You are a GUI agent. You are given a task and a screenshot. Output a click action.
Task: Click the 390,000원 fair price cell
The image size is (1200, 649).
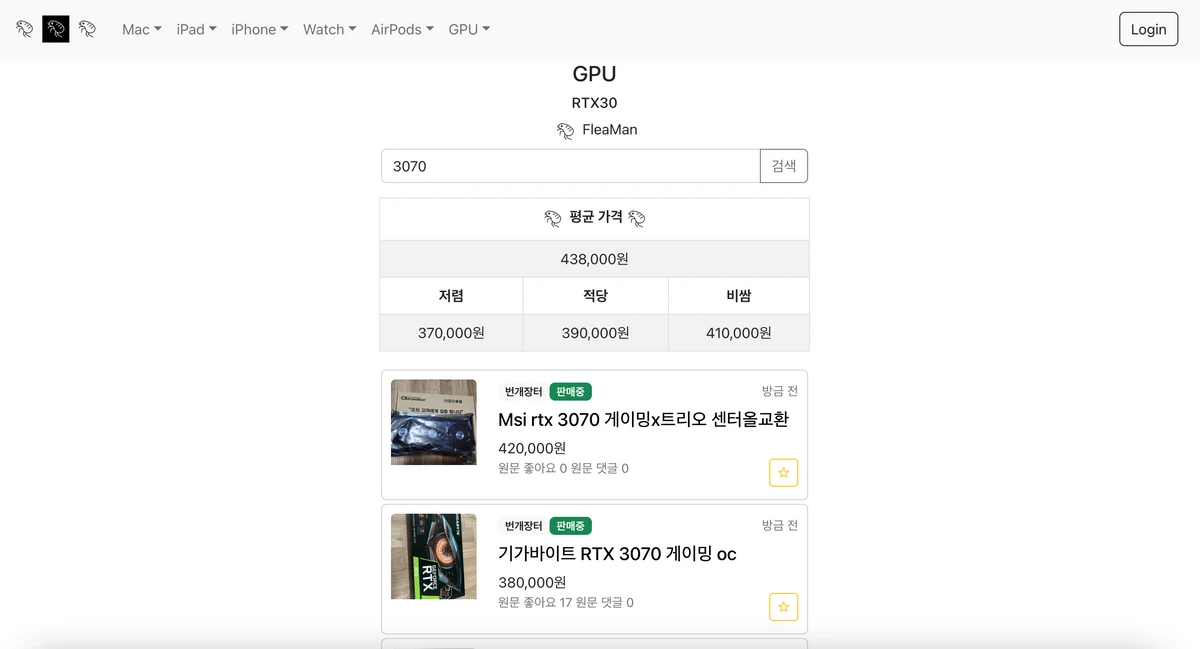point(596,333)
